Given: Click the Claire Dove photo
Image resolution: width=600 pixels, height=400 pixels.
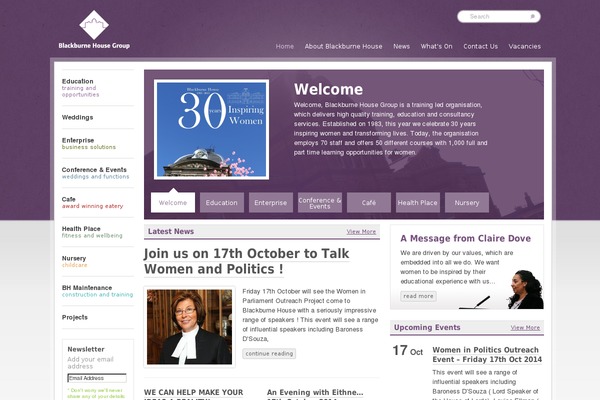Looking at the screenshot, I should (x=525, y=289).
